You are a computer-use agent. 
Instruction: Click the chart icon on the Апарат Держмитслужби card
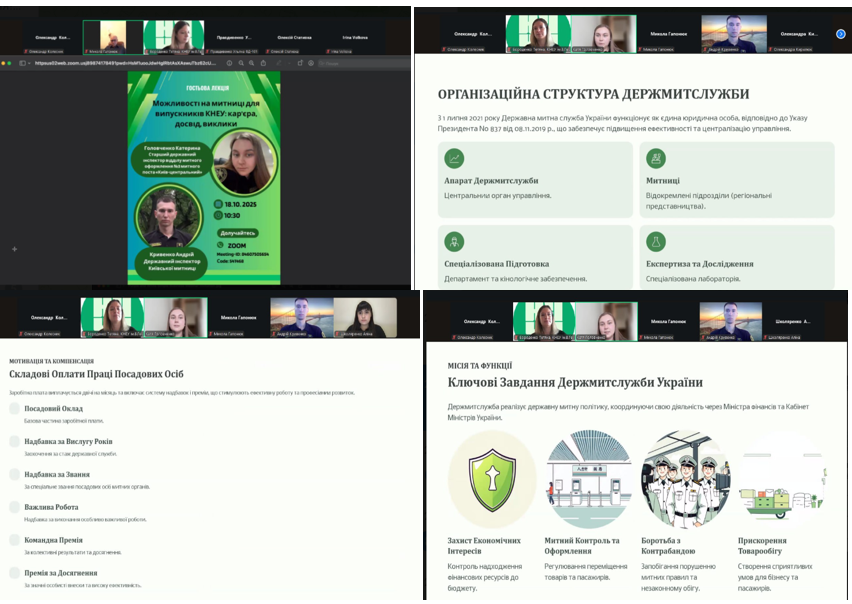point(454,158)
